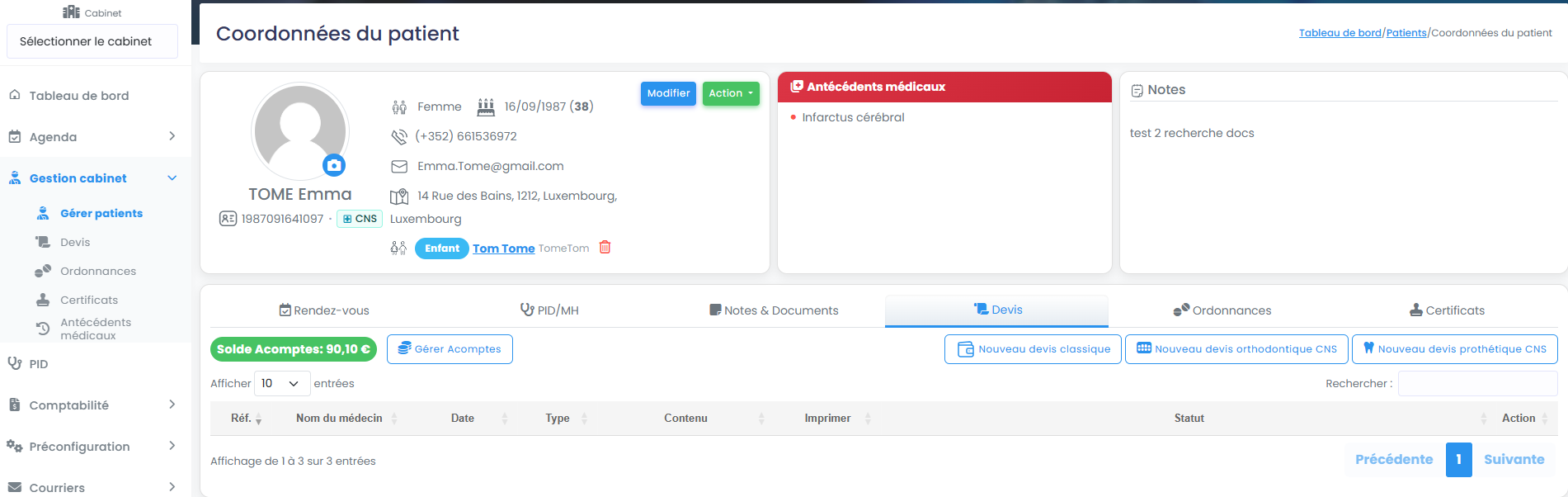Click the map icon beside the address
Viewport: 1568px width, 497px height.
(x=399, y=196)
